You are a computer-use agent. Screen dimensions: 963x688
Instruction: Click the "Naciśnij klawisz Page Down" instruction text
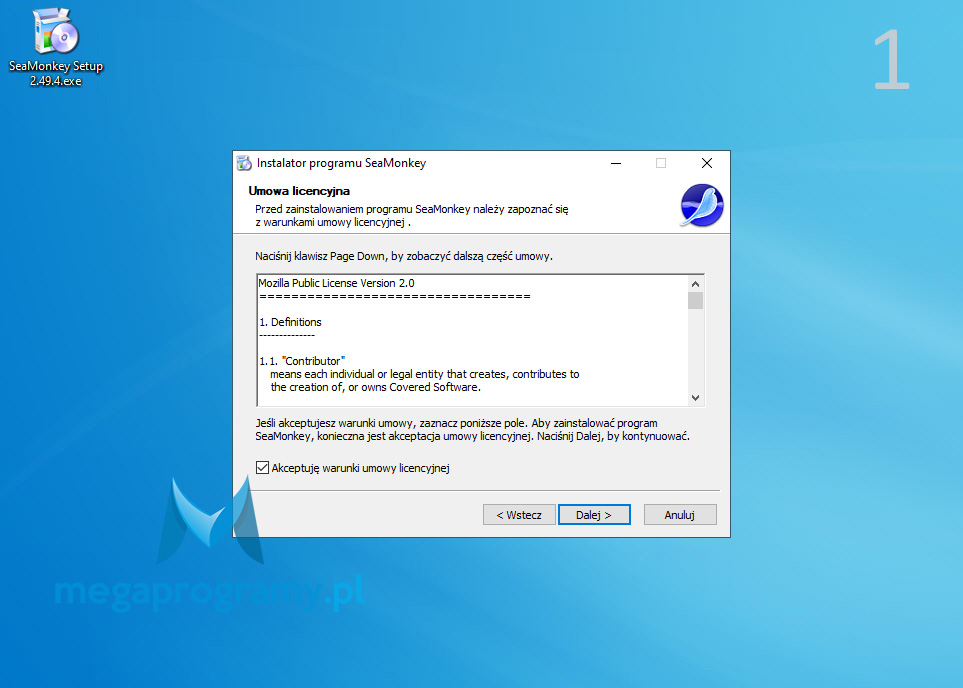point(404,256)
